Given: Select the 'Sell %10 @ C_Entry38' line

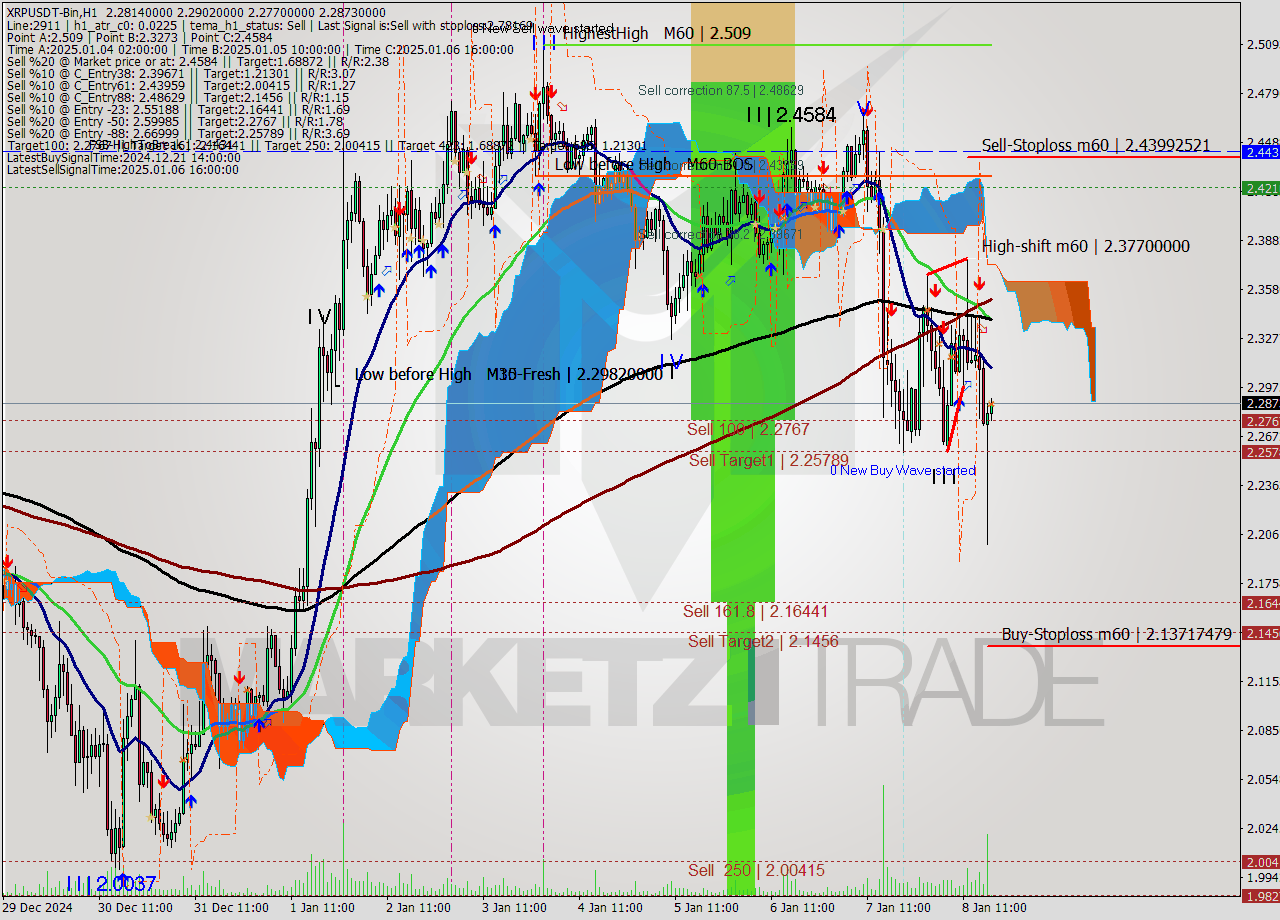Looking at the screenshot, I should [x=180, y=74].
